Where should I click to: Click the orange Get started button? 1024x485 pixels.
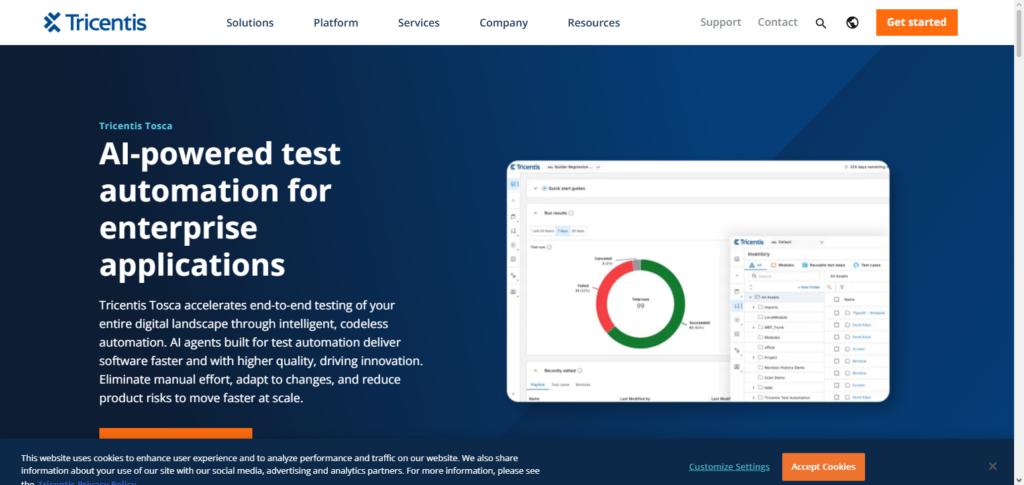coord(916,22)
